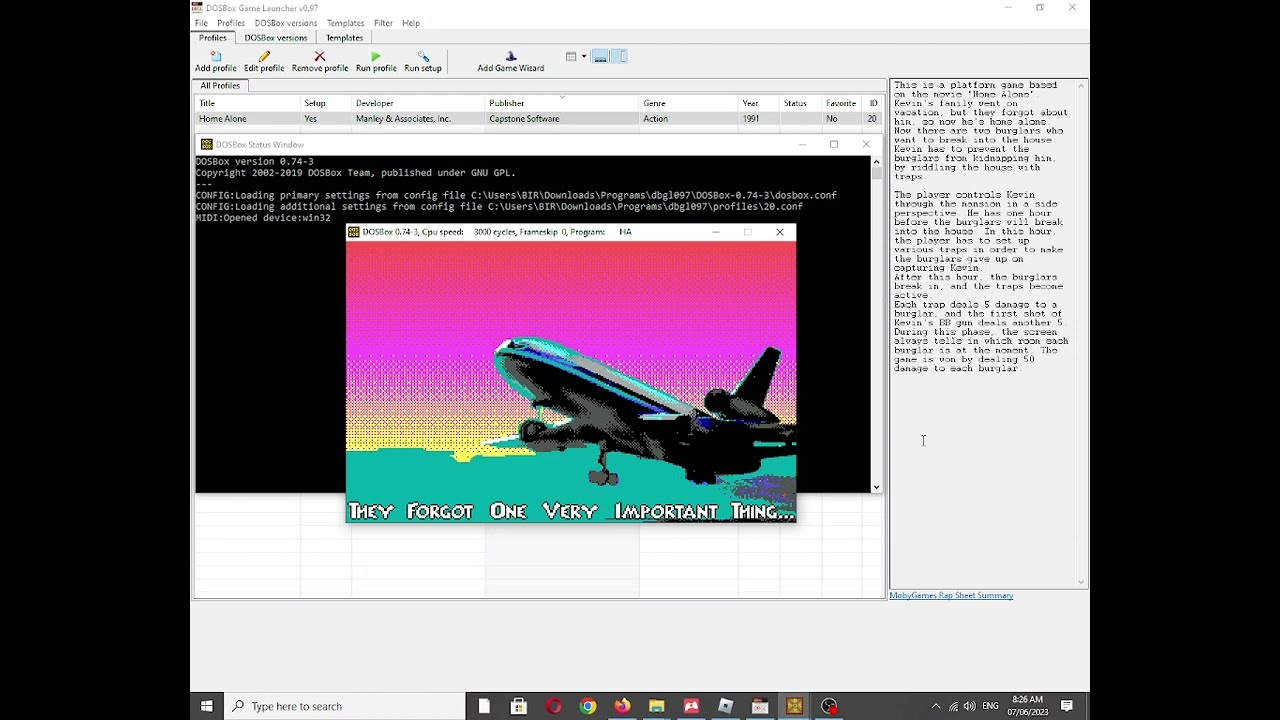This screenshot has height=720, width=1280.
Task: Open the Windows Start menu
Action: click(207, 706)
